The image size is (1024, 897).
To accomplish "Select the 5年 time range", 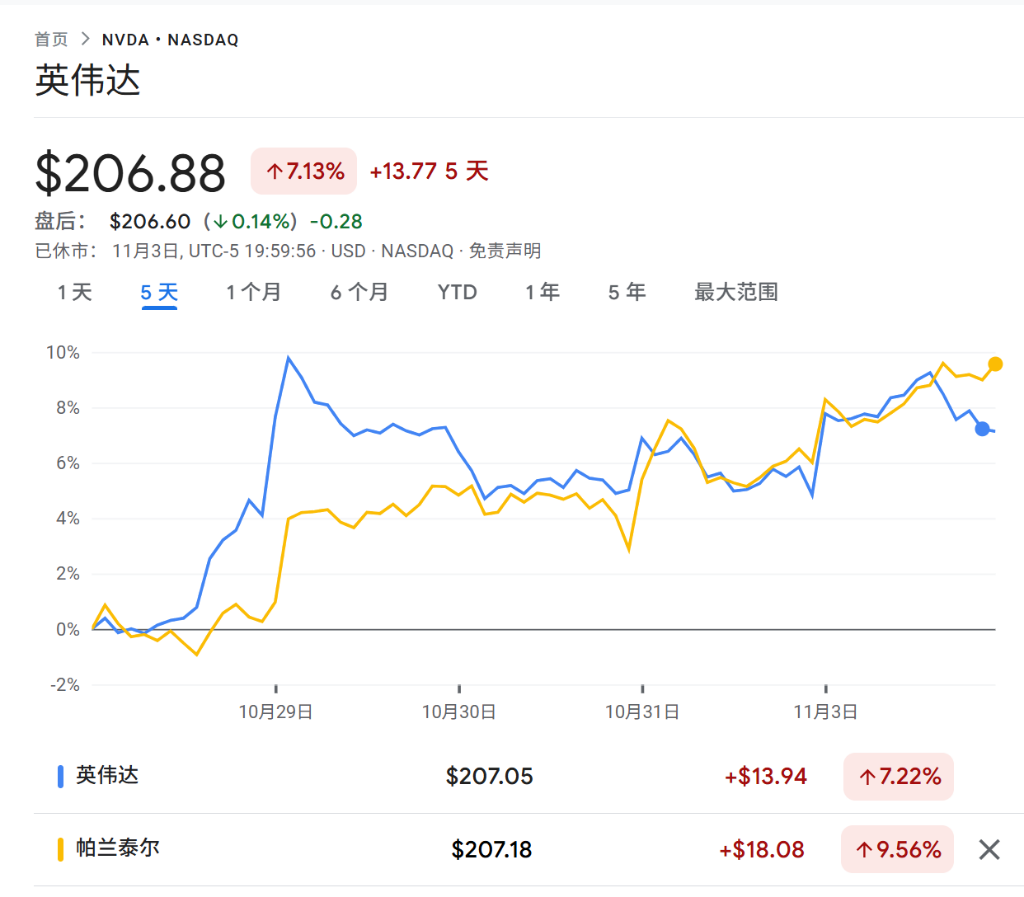I will 626,292.
